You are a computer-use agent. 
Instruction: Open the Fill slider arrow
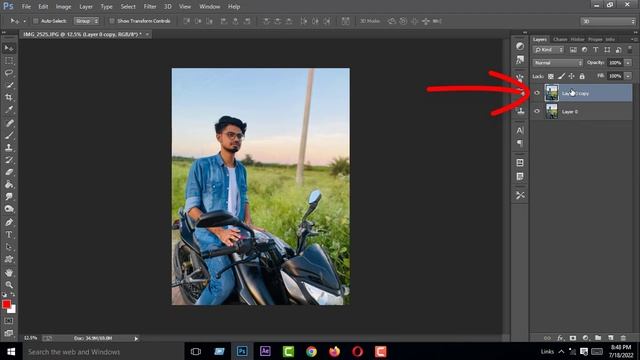628,76
